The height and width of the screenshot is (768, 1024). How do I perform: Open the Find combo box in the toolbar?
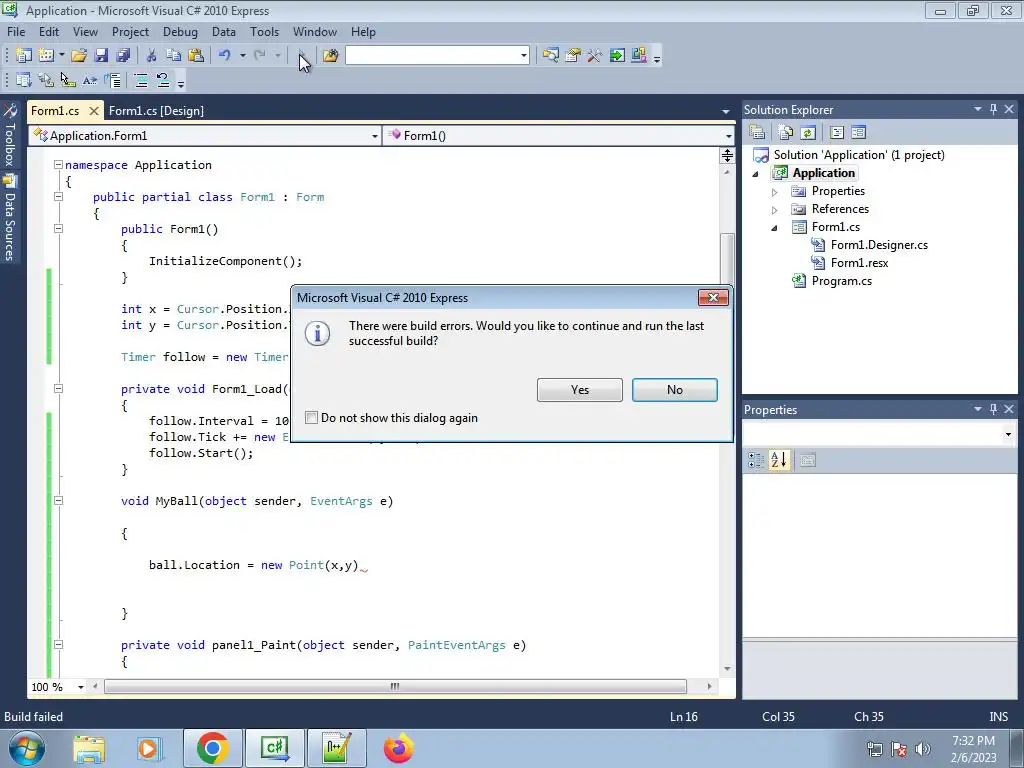[x=524, y=56]
